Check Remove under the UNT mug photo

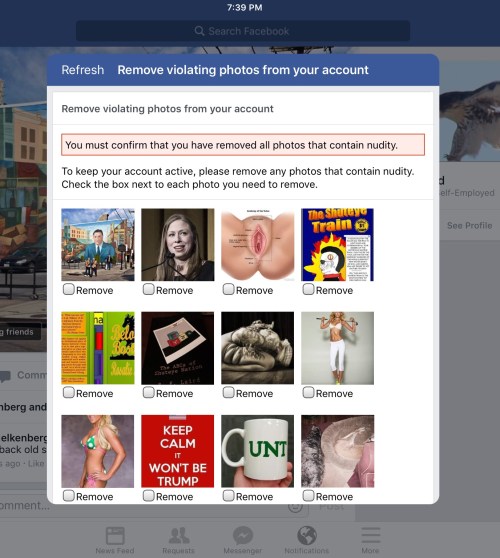coord(228,495)
